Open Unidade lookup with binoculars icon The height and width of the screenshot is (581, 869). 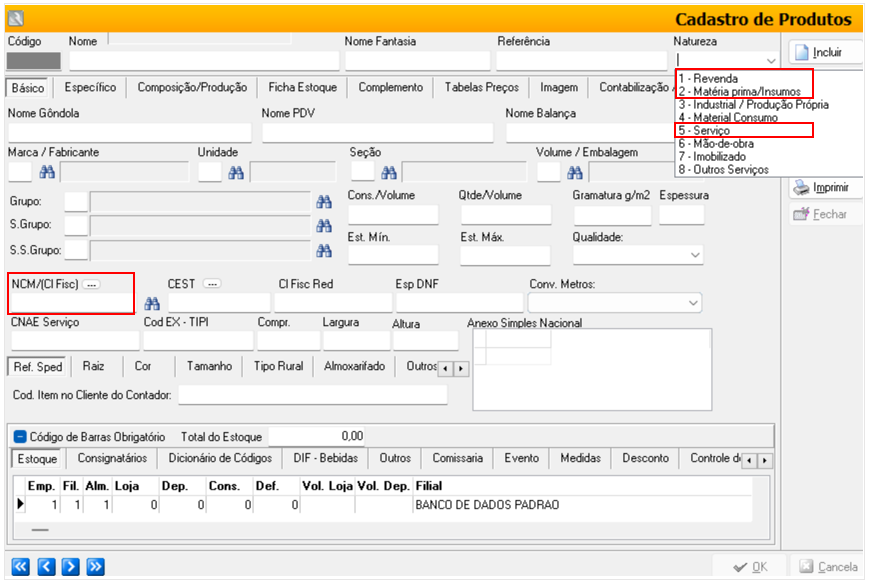[236, 173]
